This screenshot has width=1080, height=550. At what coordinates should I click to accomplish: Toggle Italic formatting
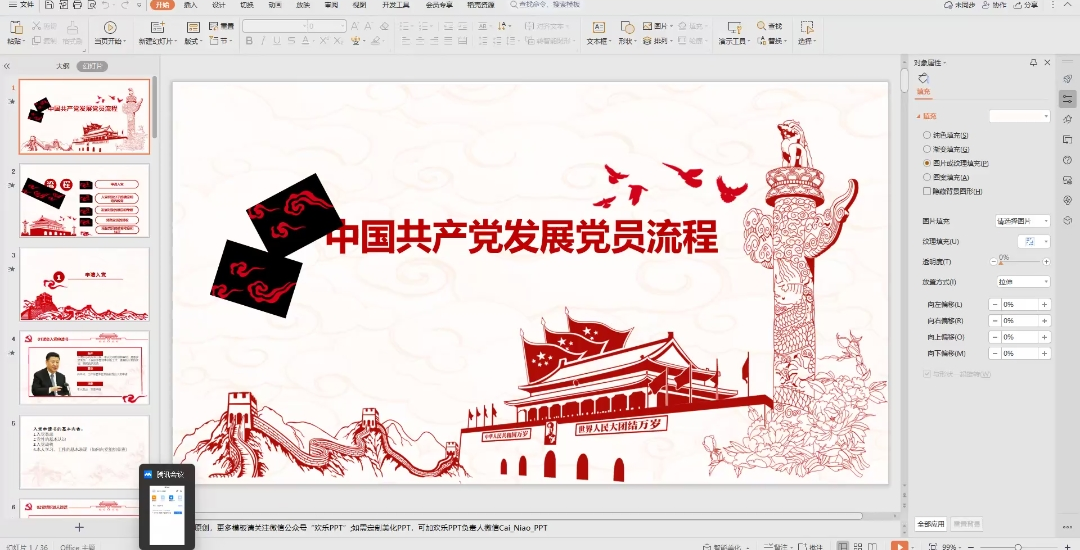(263, 41)
